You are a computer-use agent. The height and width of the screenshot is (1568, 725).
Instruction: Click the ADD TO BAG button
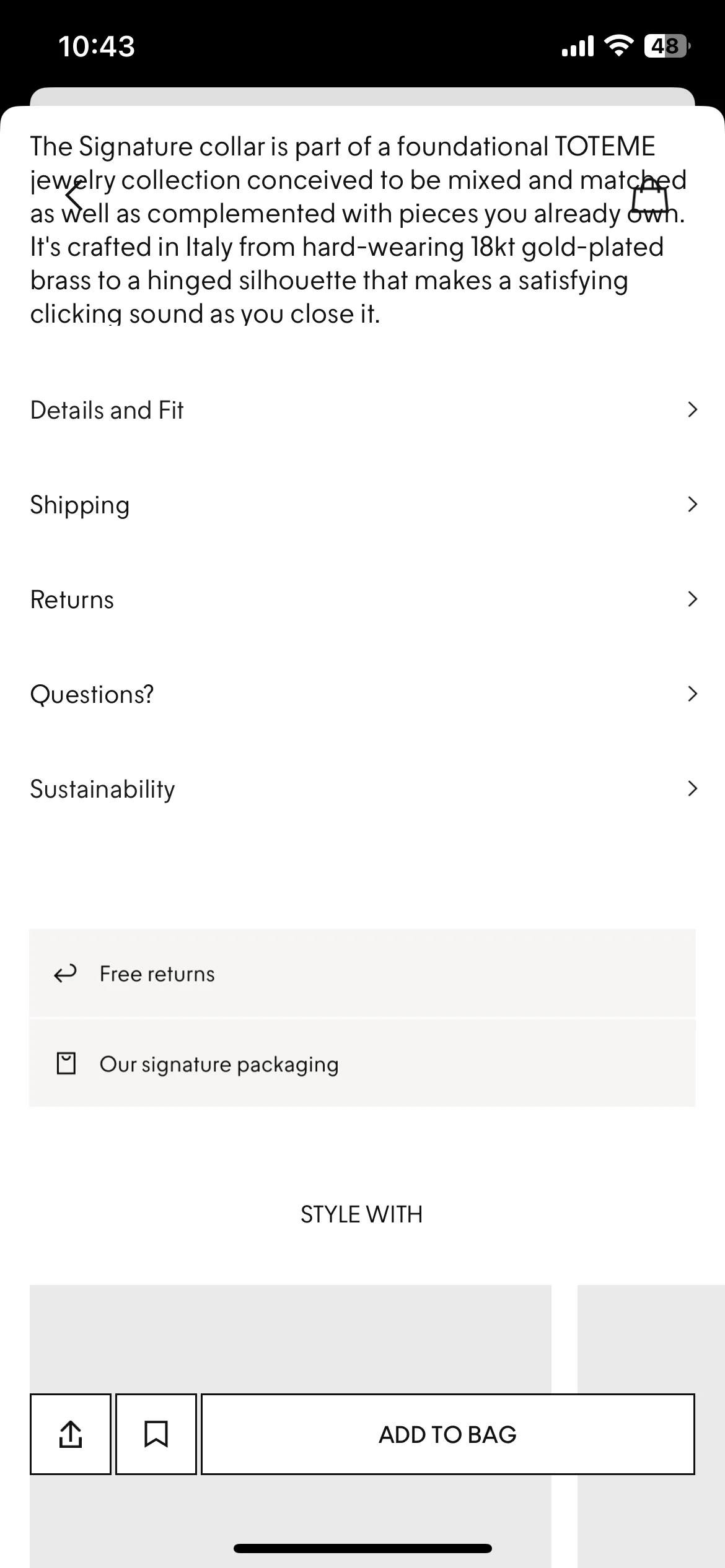447,1434
